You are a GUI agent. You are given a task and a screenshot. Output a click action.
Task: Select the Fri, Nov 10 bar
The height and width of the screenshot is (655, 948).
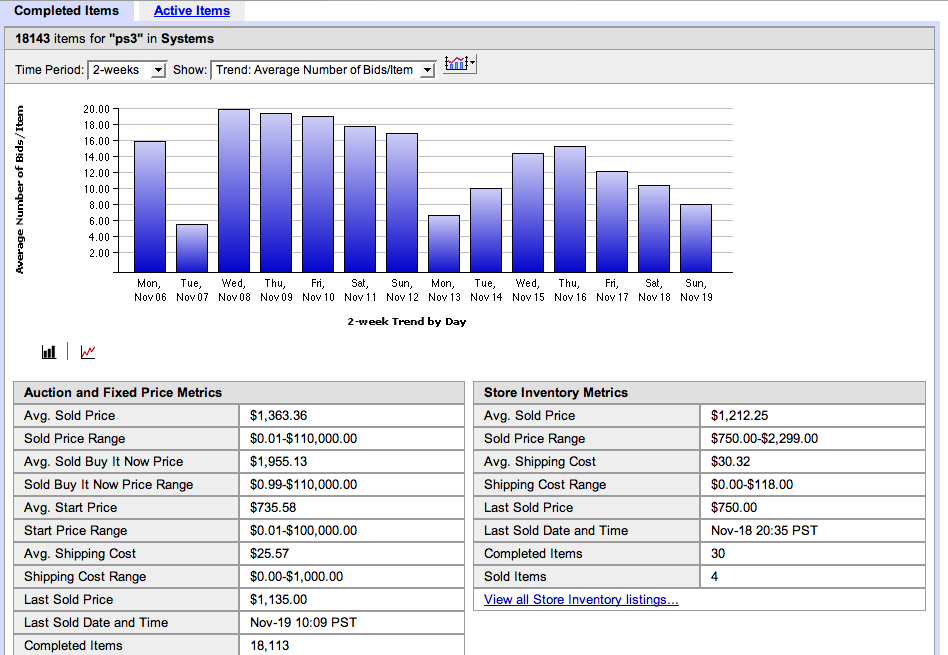click(x=318, y=195)
